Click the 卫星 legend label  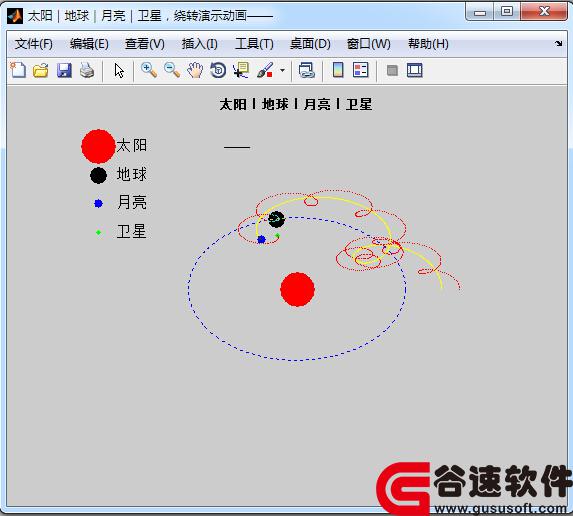(132, 231)
